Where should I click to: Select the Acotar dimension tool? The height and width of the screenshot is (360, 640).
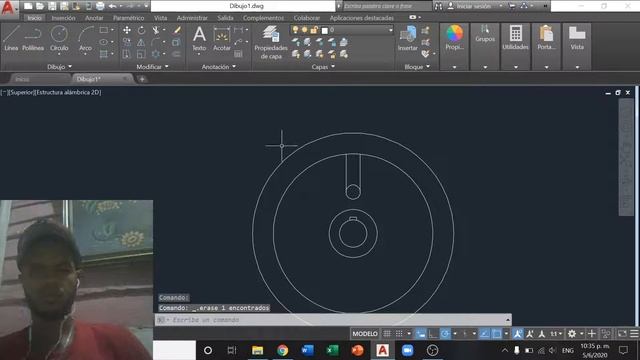click(x=222, y=38)
